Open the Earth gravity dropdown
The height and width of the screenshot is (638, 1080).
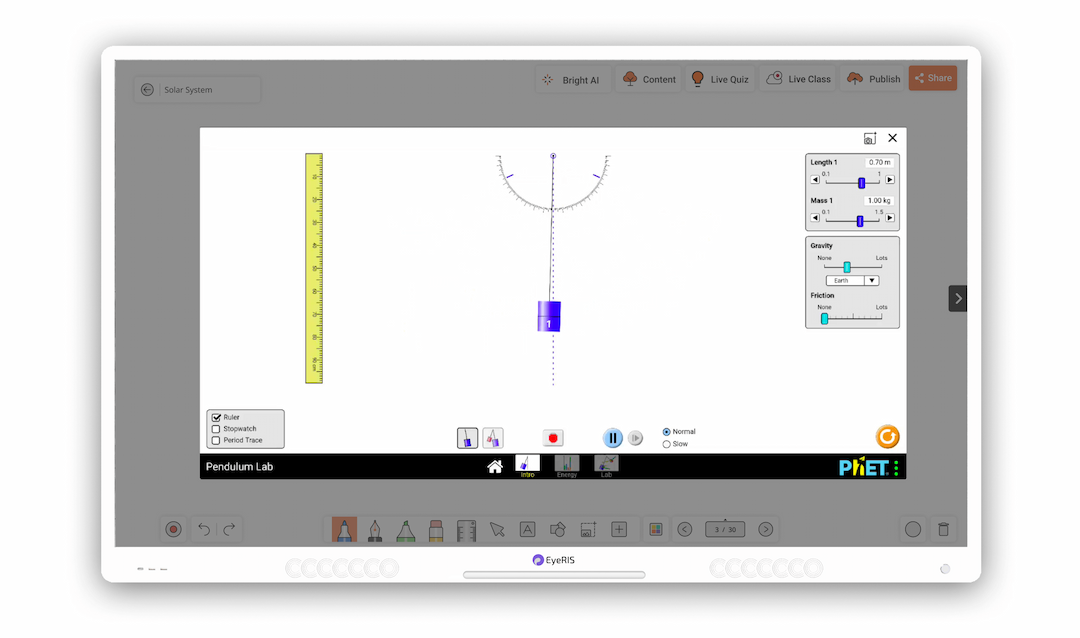[x=851, y=280]
